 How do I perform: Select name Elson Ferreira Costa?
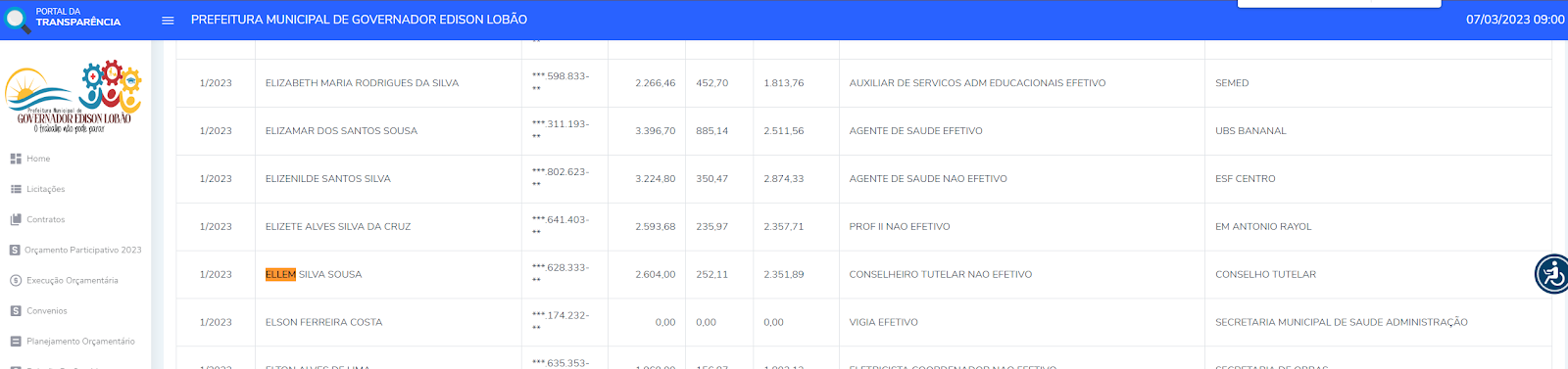tap(323, 322)
